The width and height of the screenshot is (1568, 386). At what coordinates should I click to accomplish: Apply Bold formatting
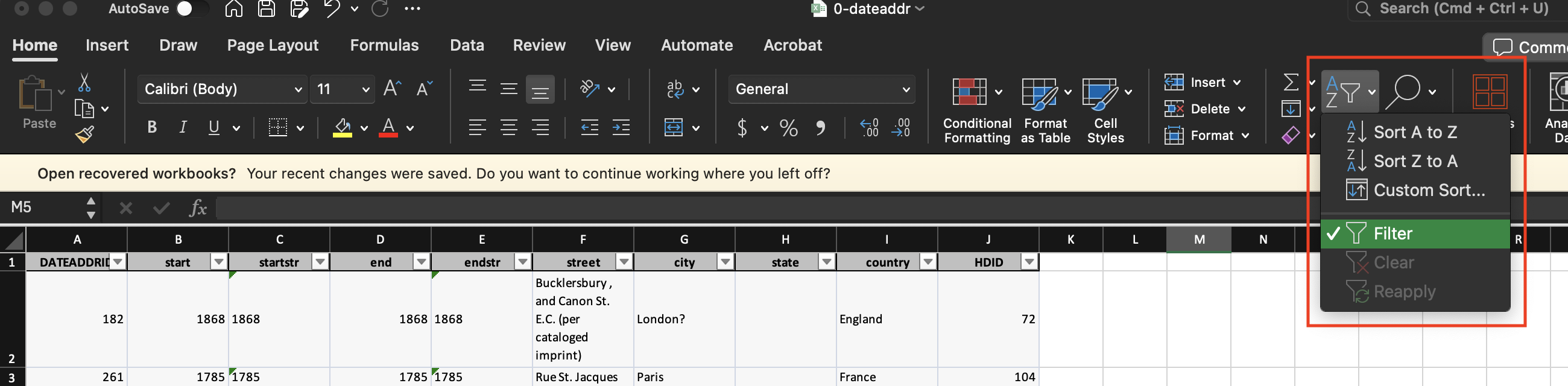(x=151, y=127)
